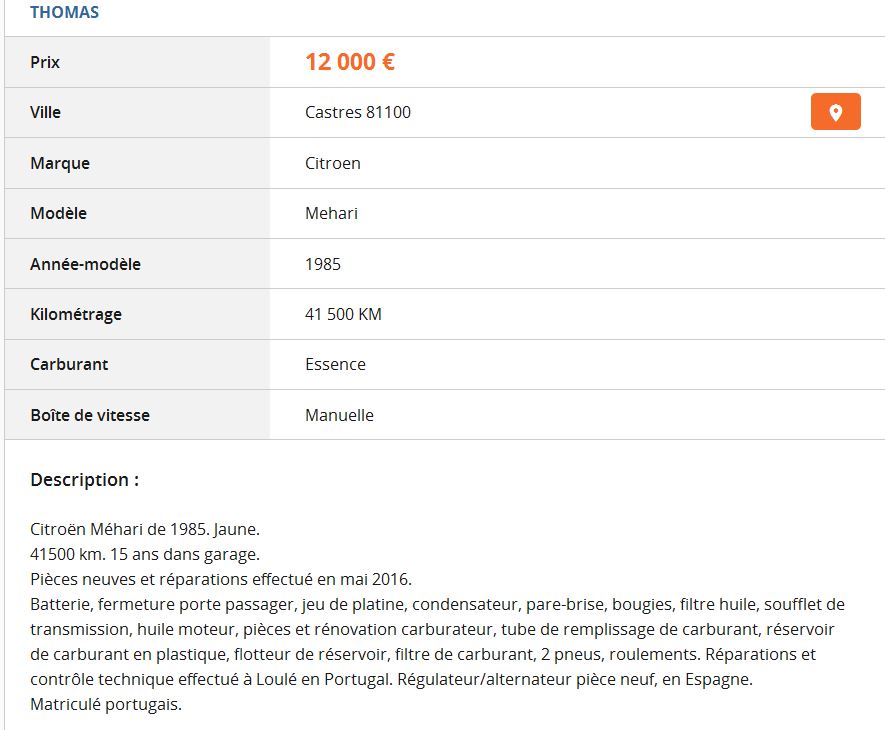885x730 pixels.
Task: Click the Citroen brand value
Action: click(x=332, y=163)
